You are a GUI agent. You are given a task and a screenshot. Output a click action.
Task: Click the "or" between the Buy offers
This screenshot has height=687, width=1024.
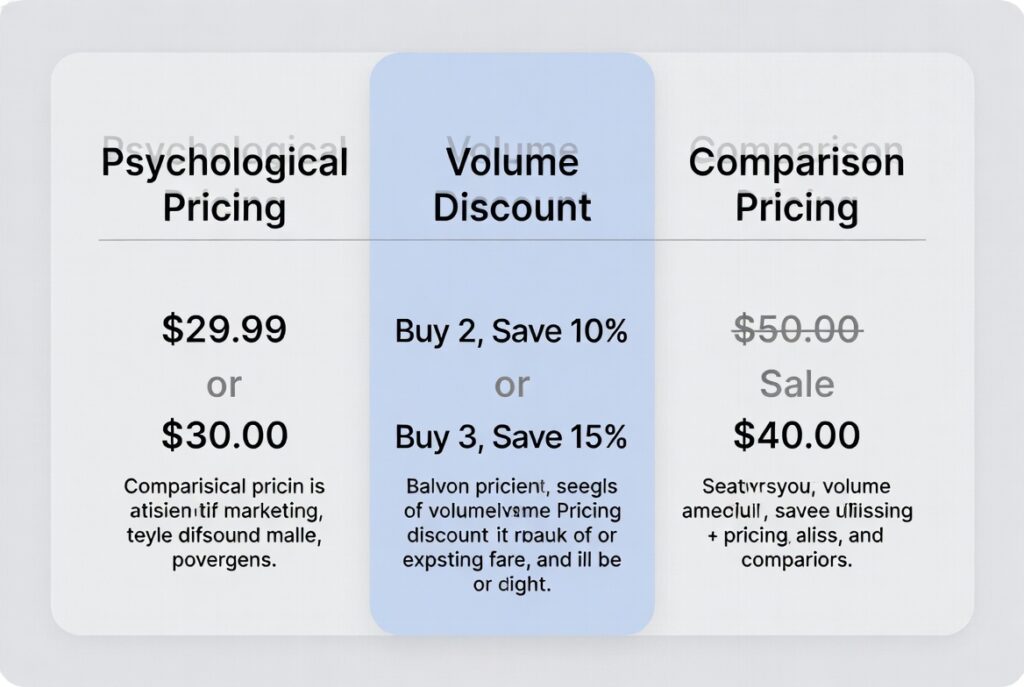click(511, 384)
